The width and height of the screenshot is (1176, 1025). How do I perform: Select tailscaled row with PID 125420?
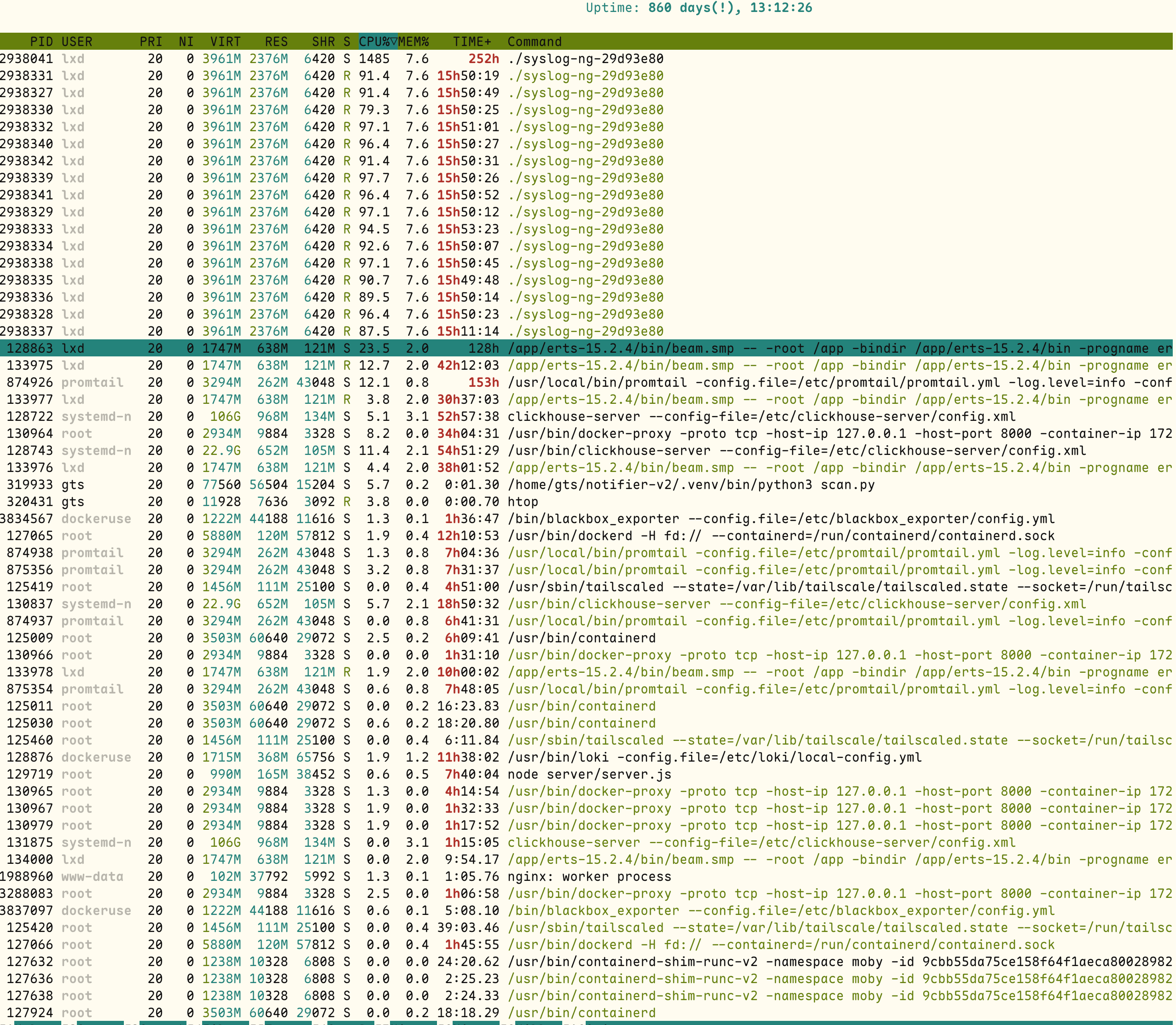pos(586,928)
